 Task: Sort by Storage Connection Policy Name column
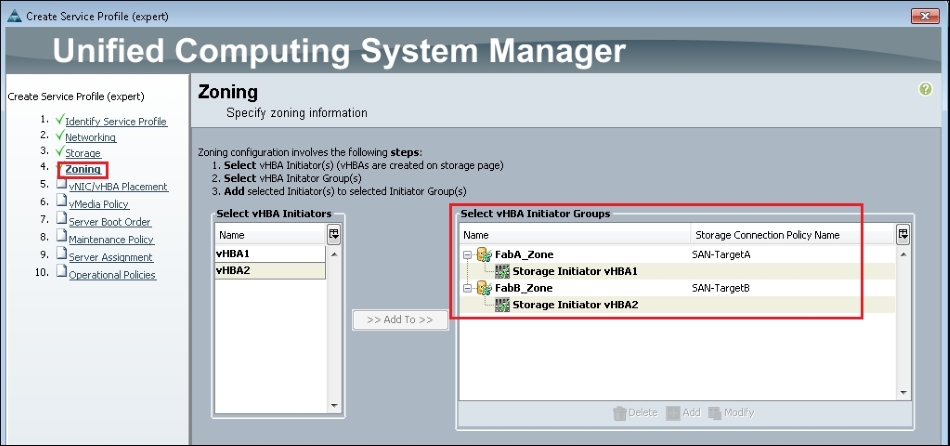(793, 235)
